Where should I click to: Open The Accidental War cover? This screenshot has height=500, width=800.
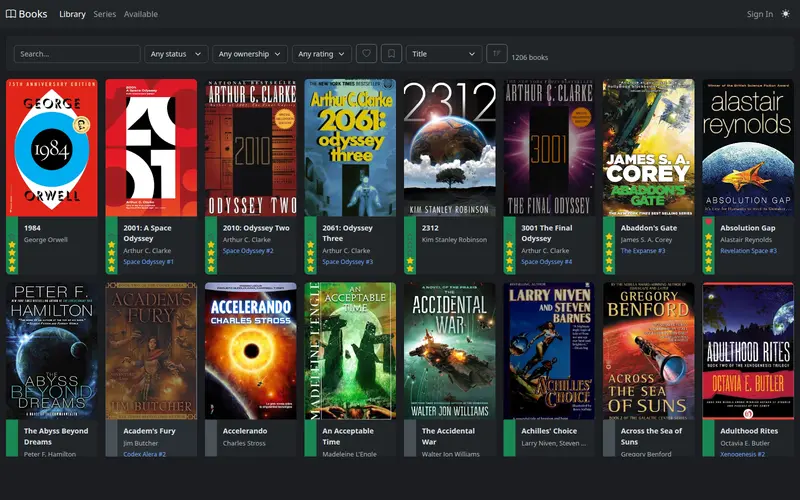449,351
